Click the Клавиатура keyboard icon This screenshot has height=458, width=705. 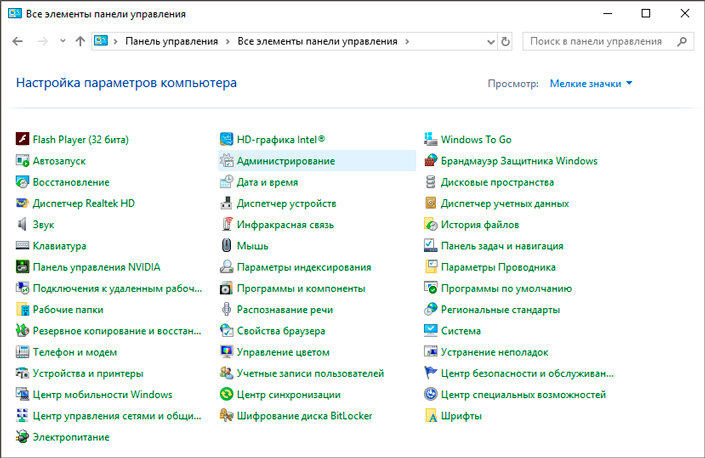(x=22, y=245)
